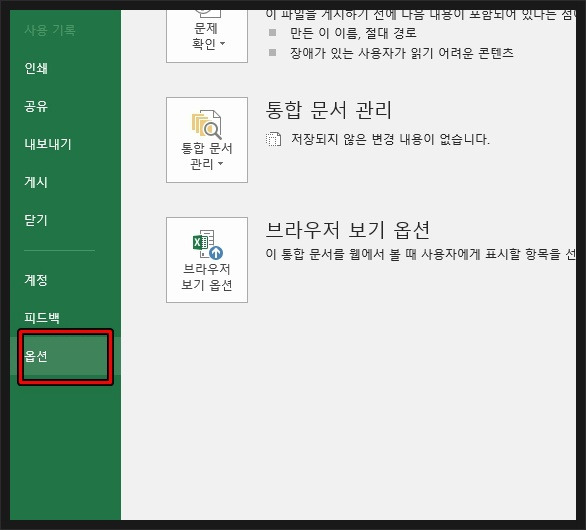Choose 닫기 (Close) in the sidebar
This screenshot has width=586, height=530.
click(36, 220)
